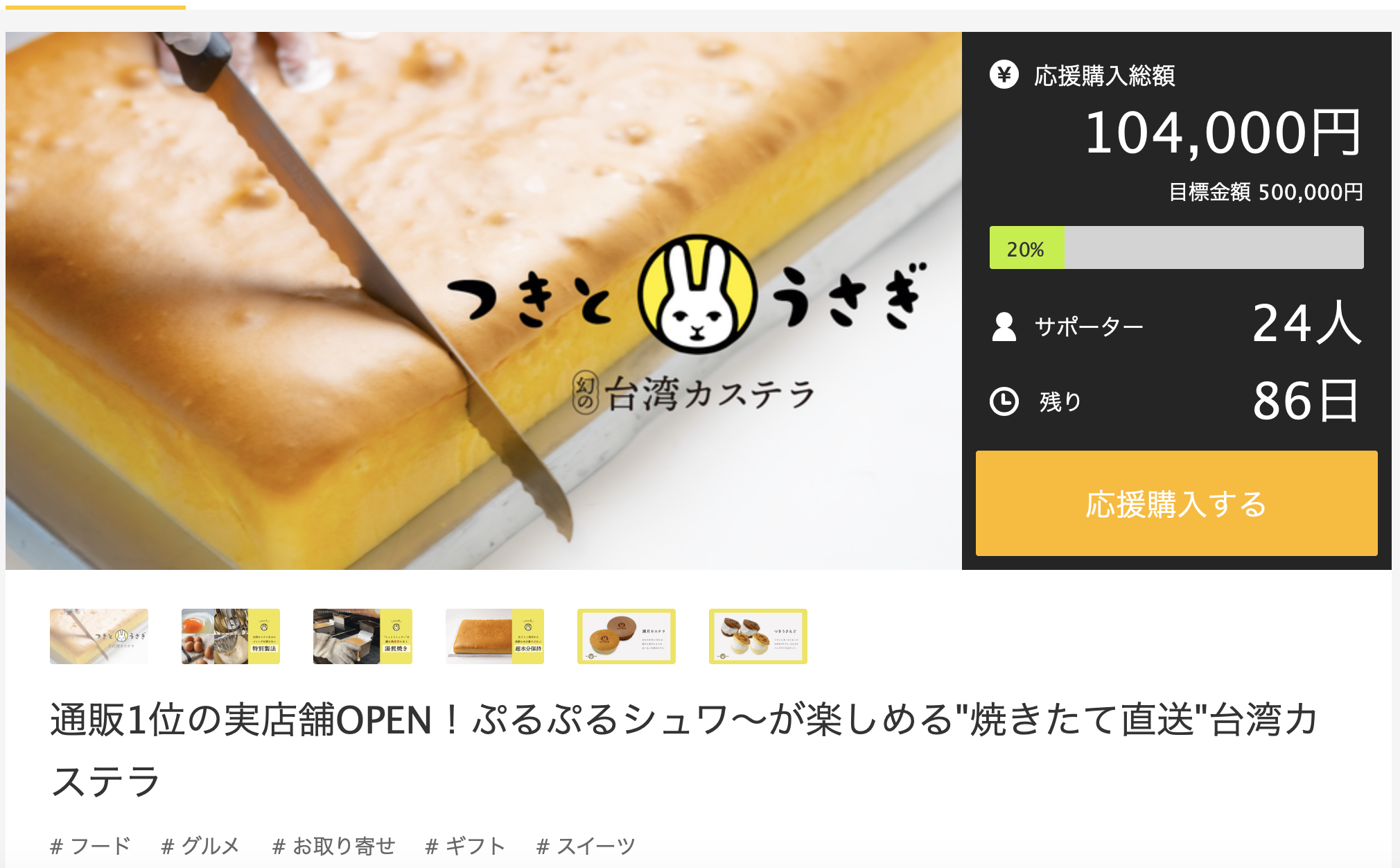Click the supporter person icon
The image size is (1400, 868).
pyautogui.click(x=1004, y=327)
